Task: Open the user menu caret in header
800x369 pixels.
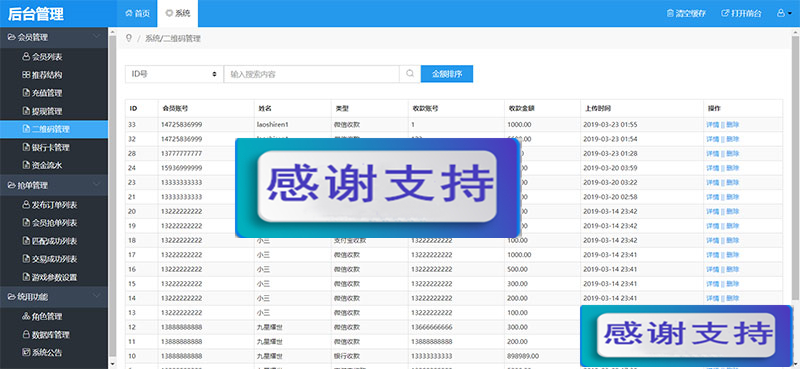Action: pos(790,14)
